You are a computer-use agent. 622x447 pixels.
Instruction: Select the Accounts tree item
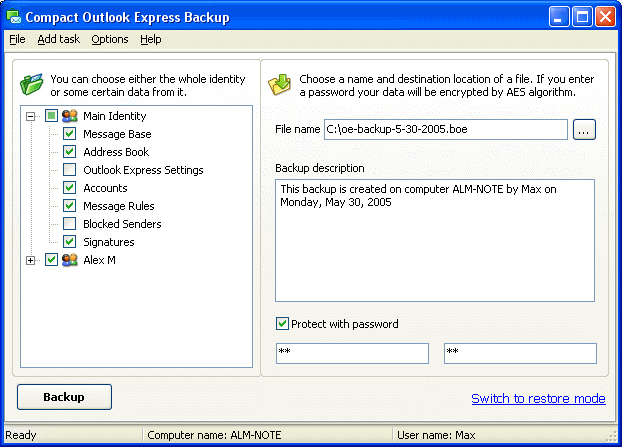pyautogui.click(x=105, y=188)
